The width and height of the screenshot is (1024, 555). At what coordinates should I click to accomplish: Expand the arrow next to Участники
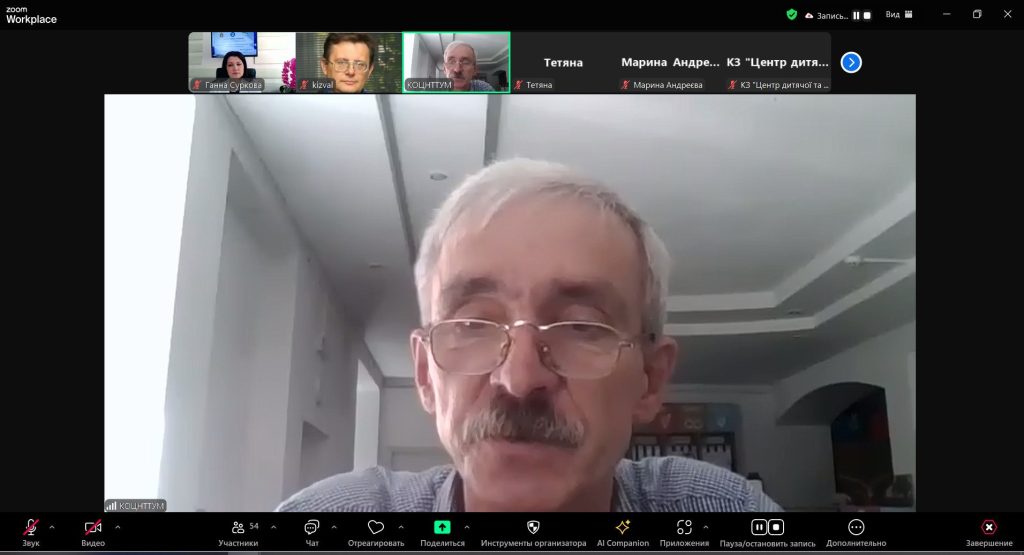tap(274, 527)
